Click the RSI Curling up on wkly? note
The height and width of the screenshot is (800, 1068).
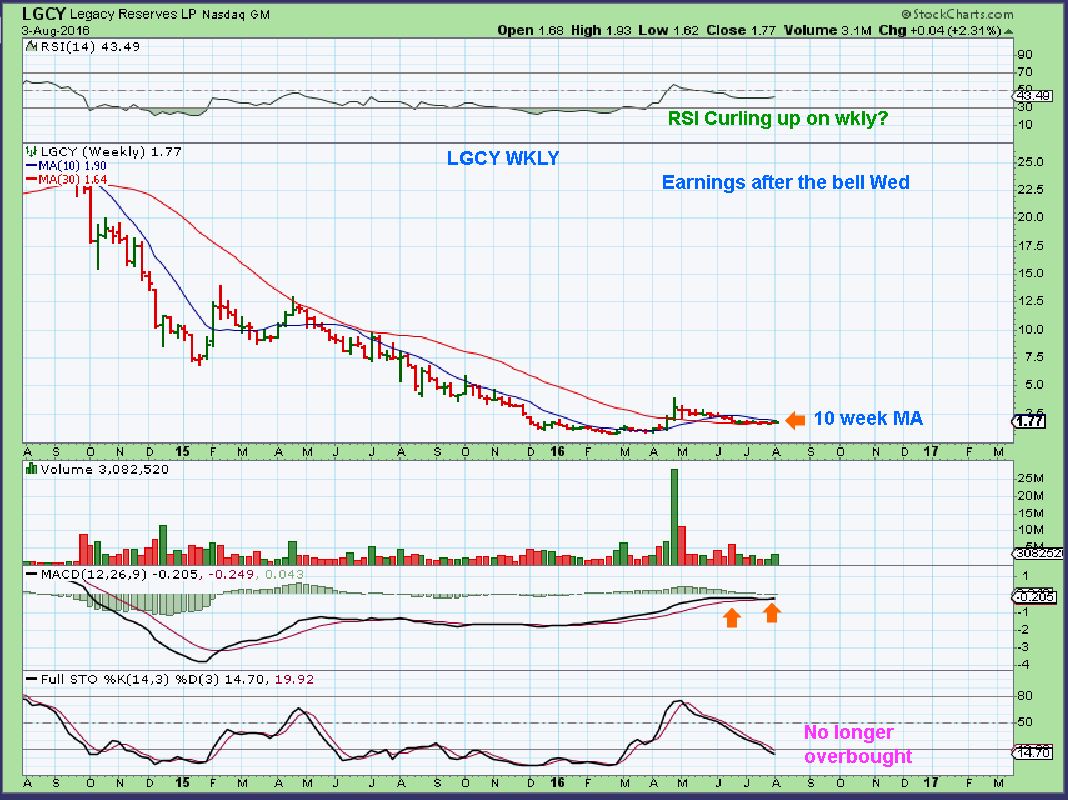(x=778, y=118)
